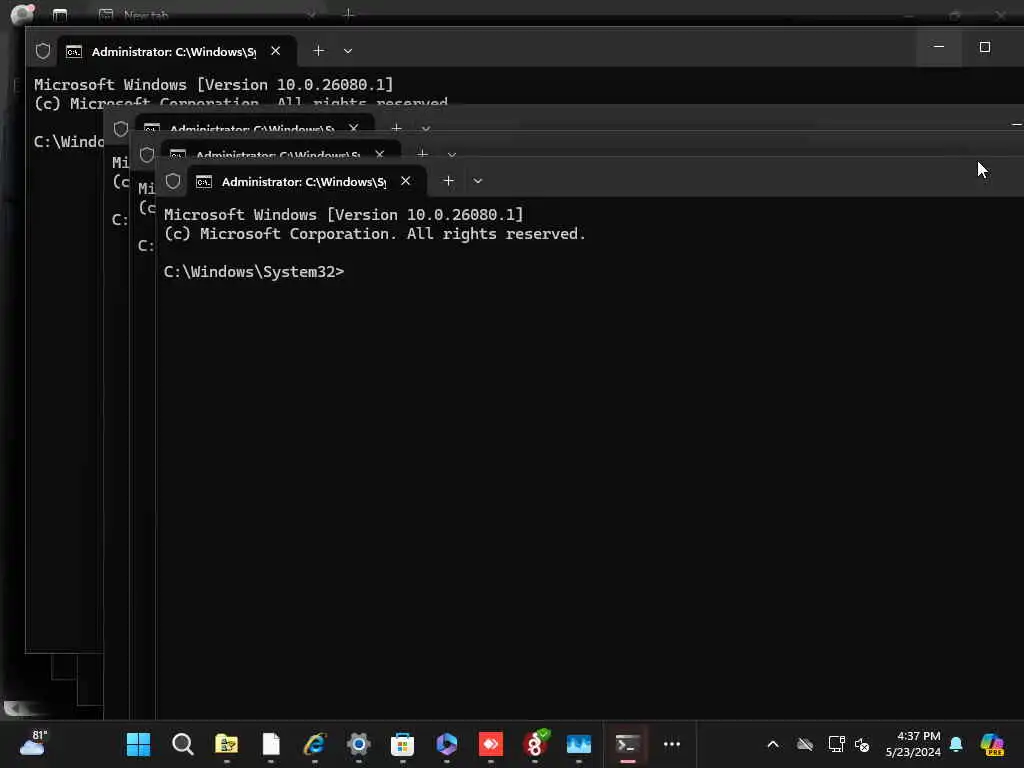The height and width of the screenshot is (768, 1024).
Task: Expand the profile dropdown in the front Terminal window
Action: [x=478, y=181]
